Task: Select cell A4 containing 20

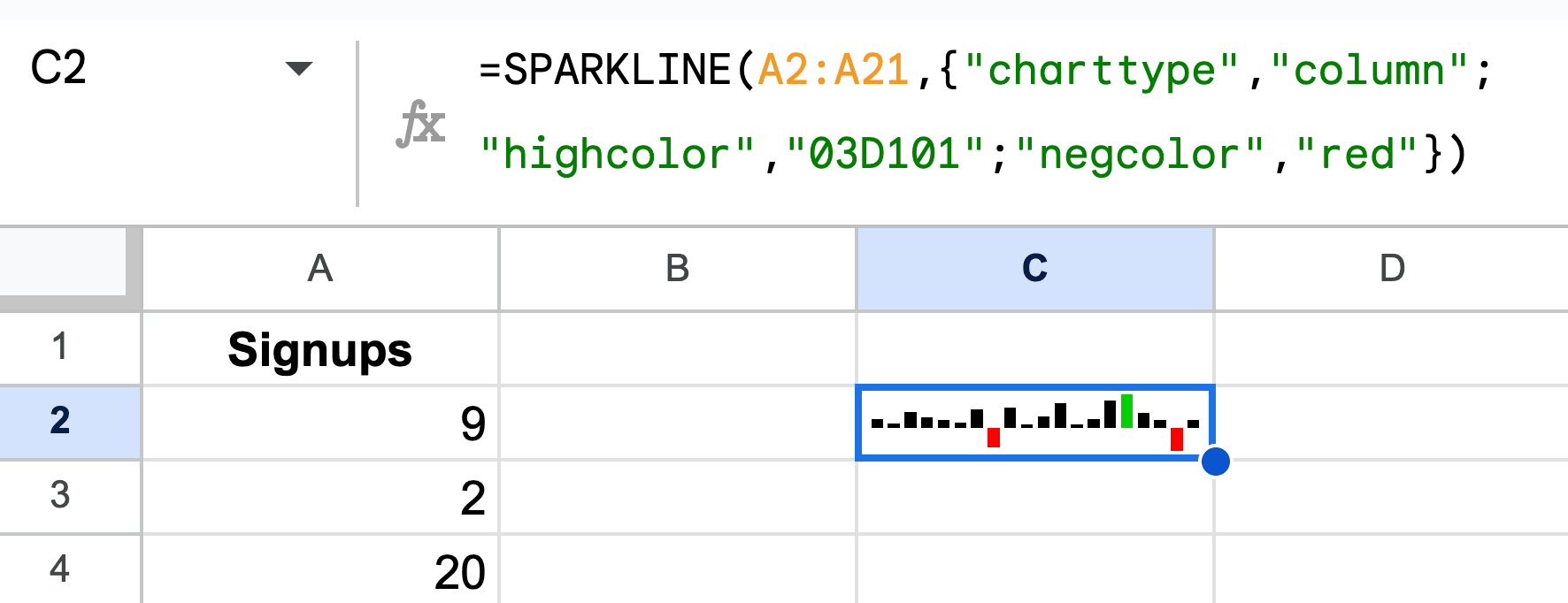Action: pyautogui.click(x=320, y=570)
